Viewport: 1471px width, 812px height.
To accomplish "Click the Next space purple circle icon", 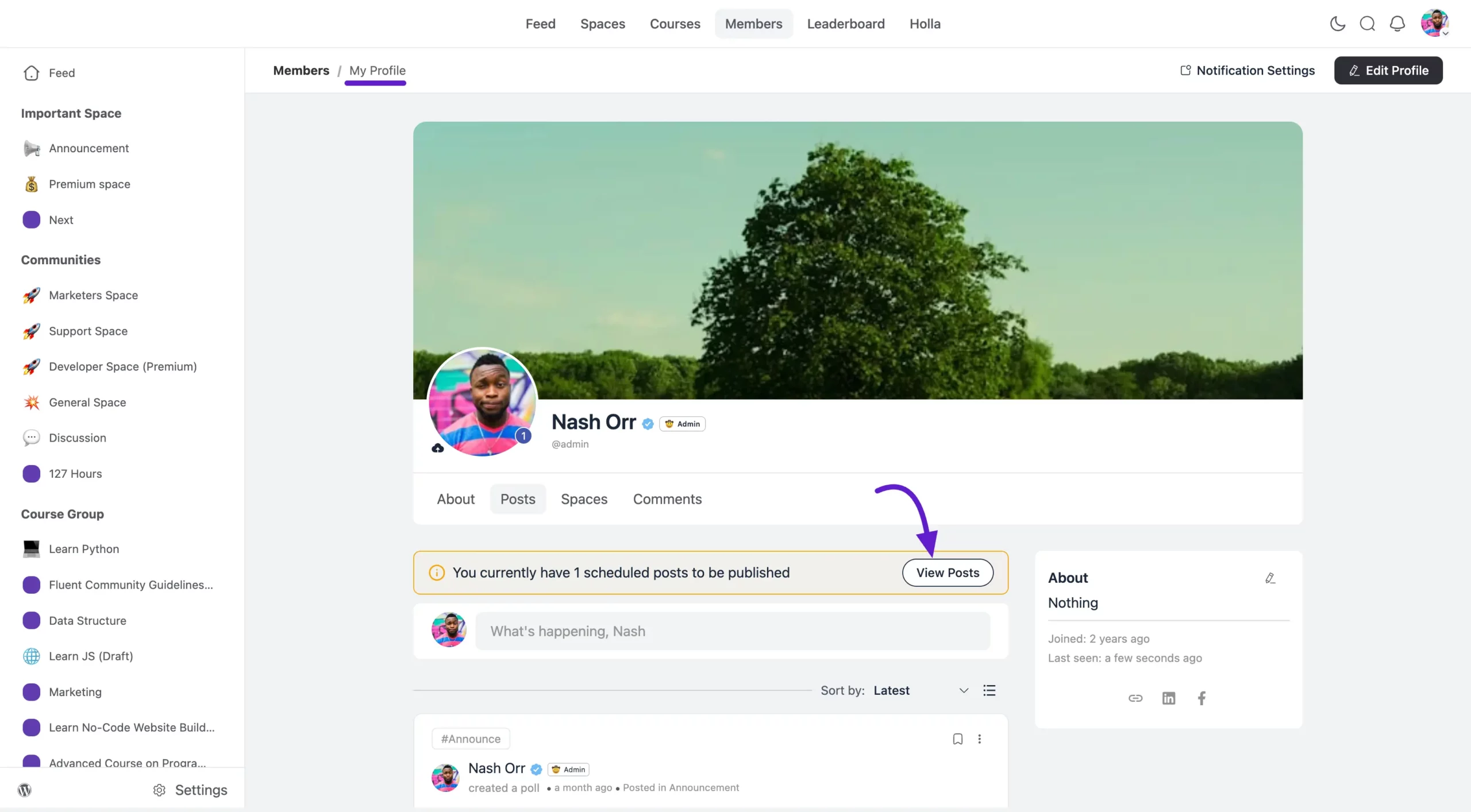I will coord(32,219).
